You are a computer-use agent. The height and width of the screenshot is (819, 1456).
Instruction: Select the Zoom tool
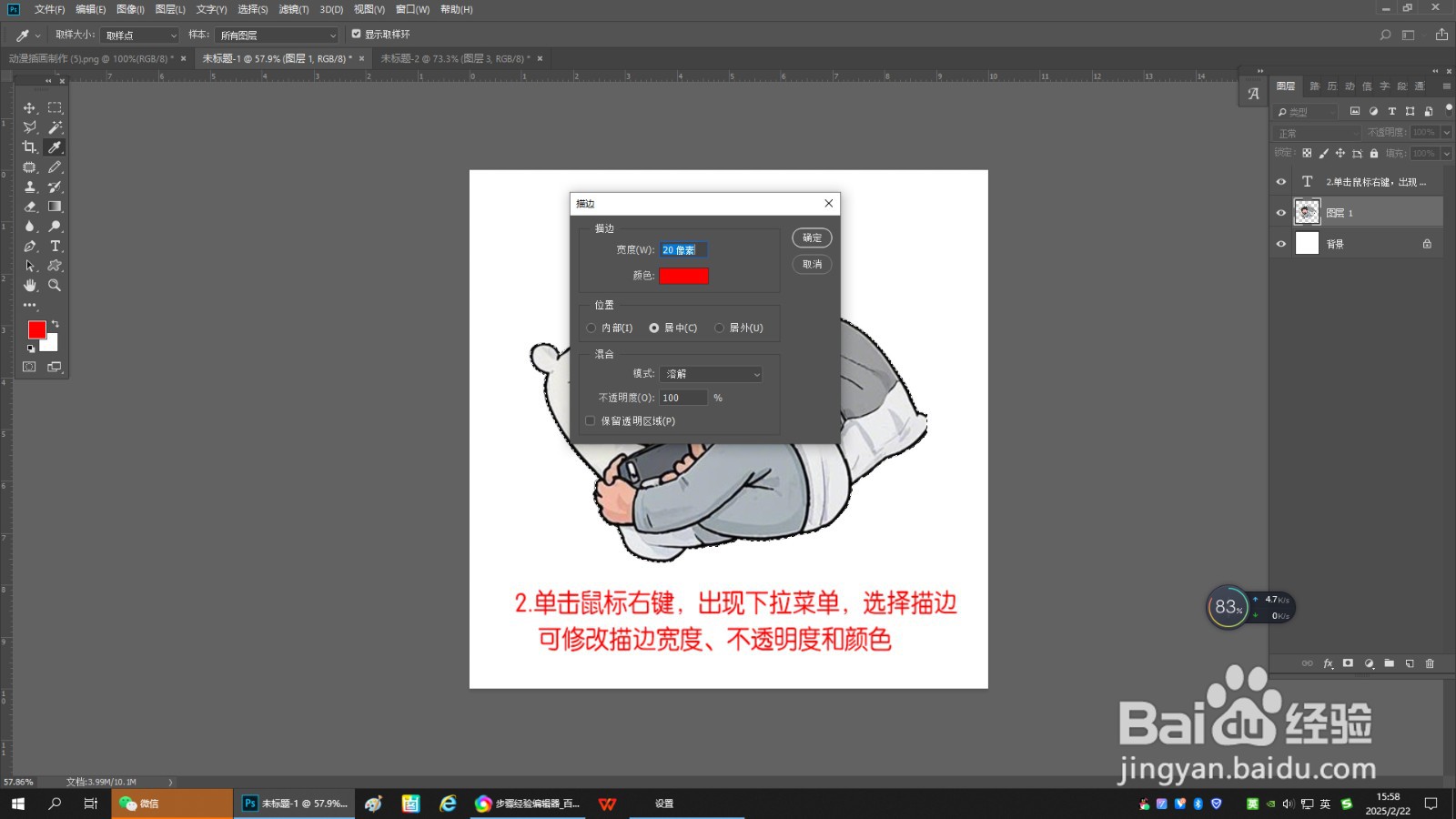coord(55,286)
